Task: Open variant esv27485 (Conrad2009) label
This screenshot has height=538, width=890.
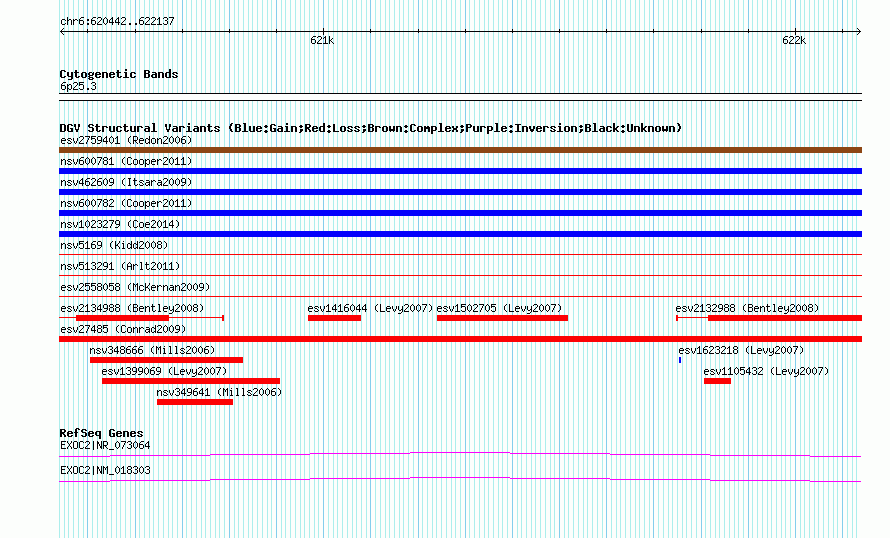Action: coord(123,329)
